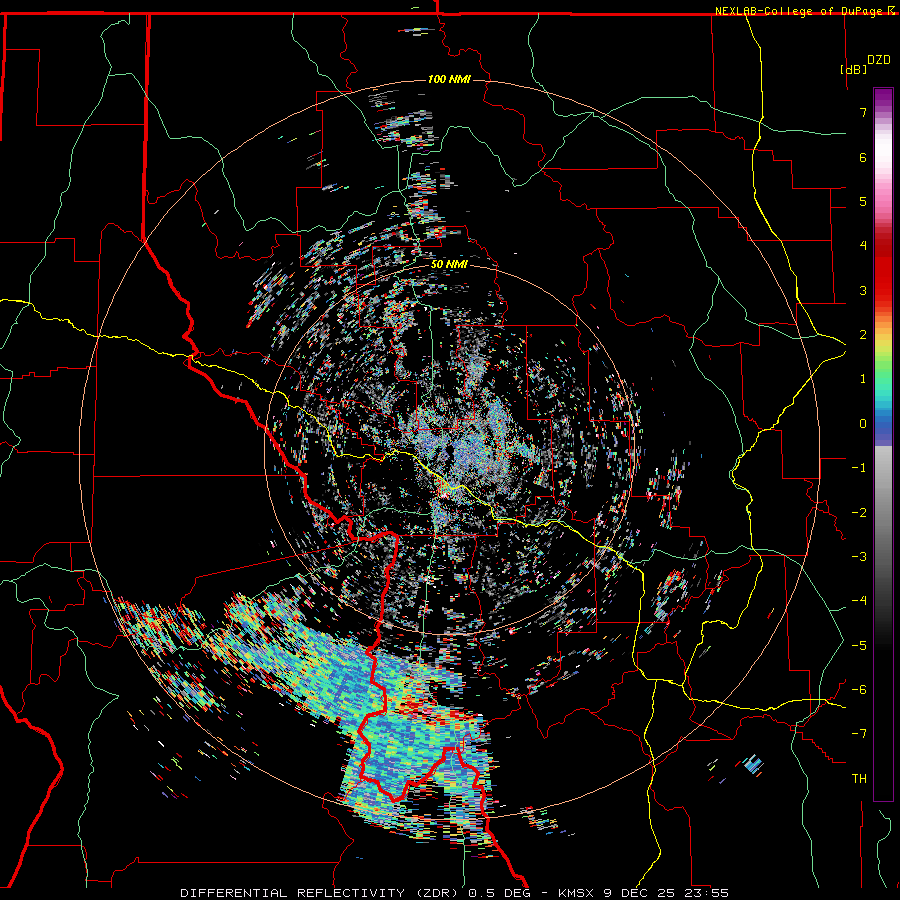900x900 pixels.
Task: Select the 100 NMI range ring label
Action: (449, 79)
